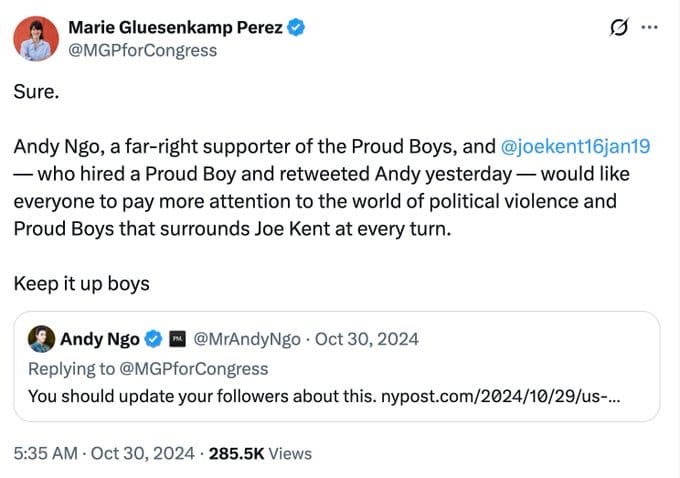The image size is (680, 478).
Task: Click the 'Replying to @MGPforCongress' line
Action: tap(148, 368)
